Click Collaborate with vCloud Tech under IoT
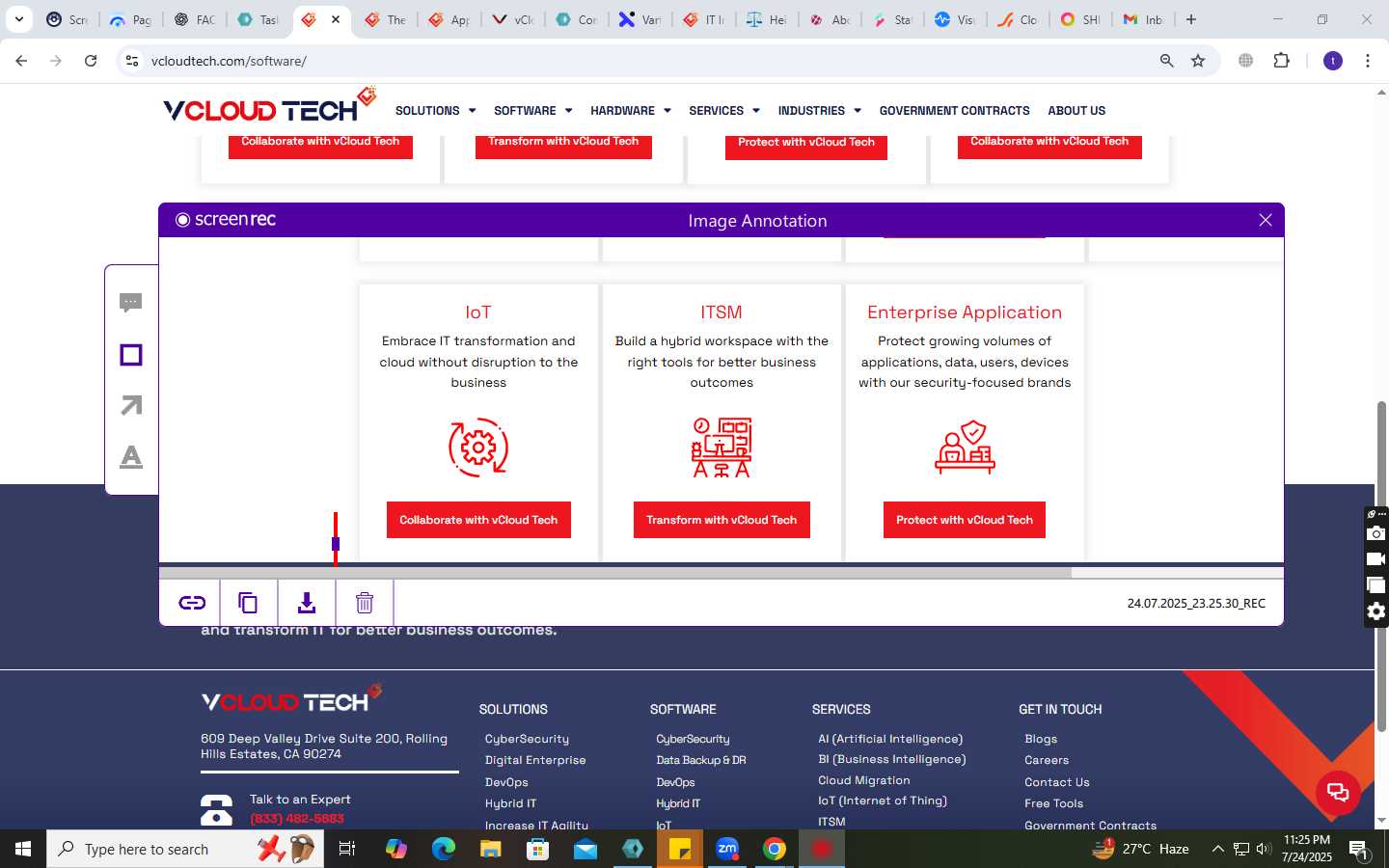 tap(478, 520)
